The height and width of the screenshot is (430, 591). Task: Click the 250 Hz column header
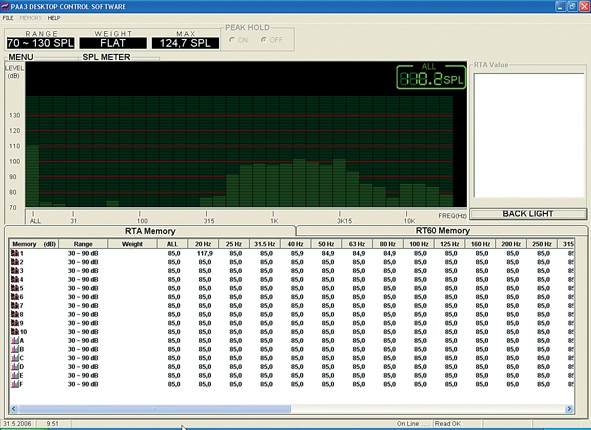[542, 244]
